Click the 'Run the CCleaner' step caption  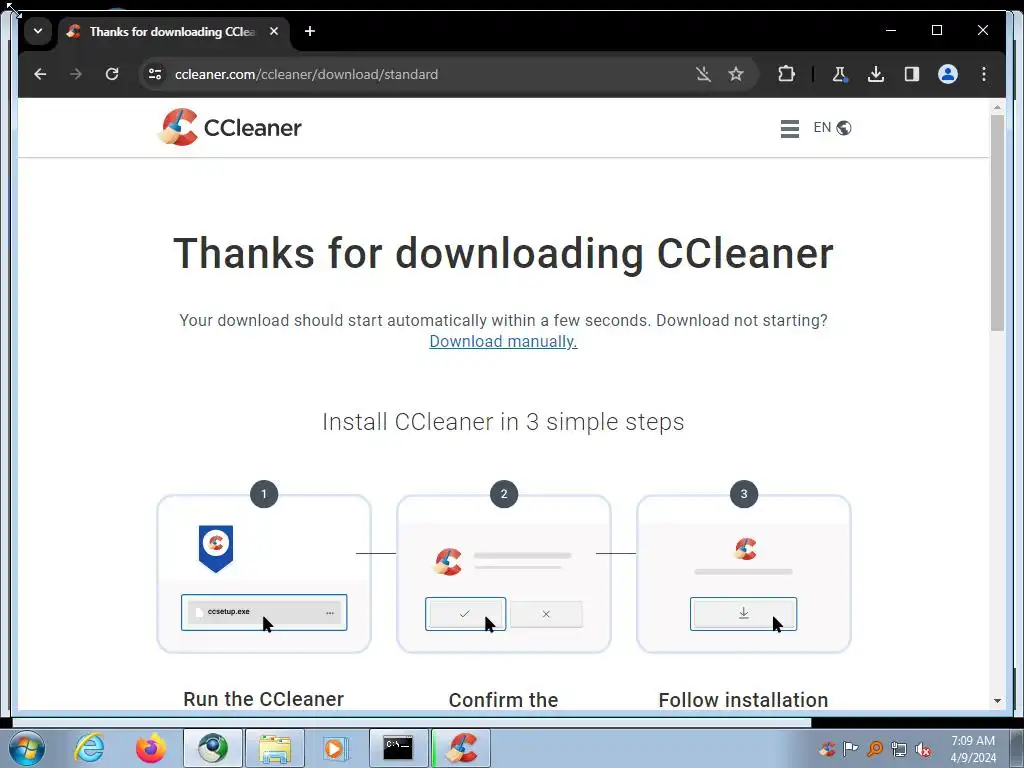[264, 699]
